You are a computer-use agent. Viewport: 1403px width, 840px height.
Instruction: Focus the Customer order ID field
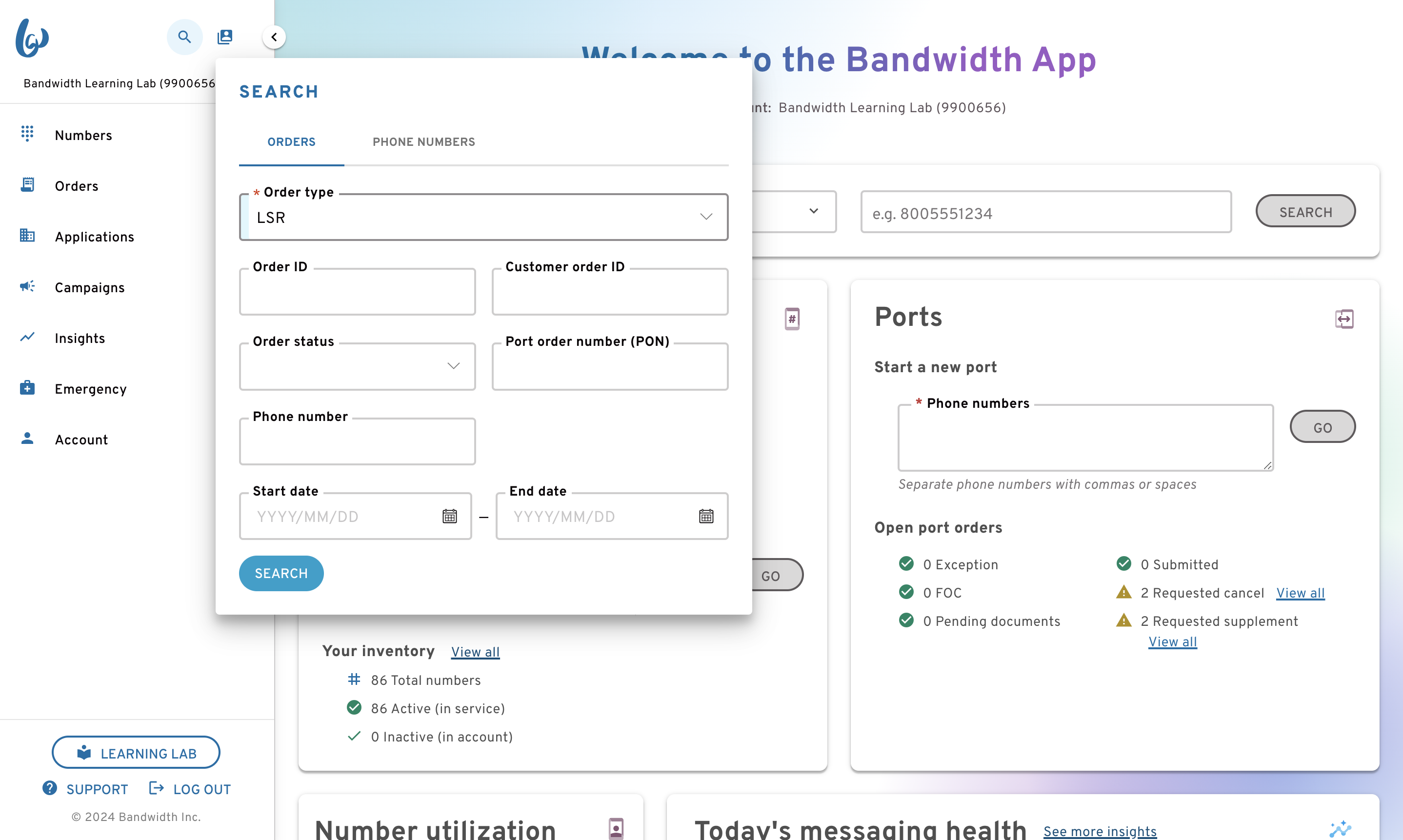(610, 292)
